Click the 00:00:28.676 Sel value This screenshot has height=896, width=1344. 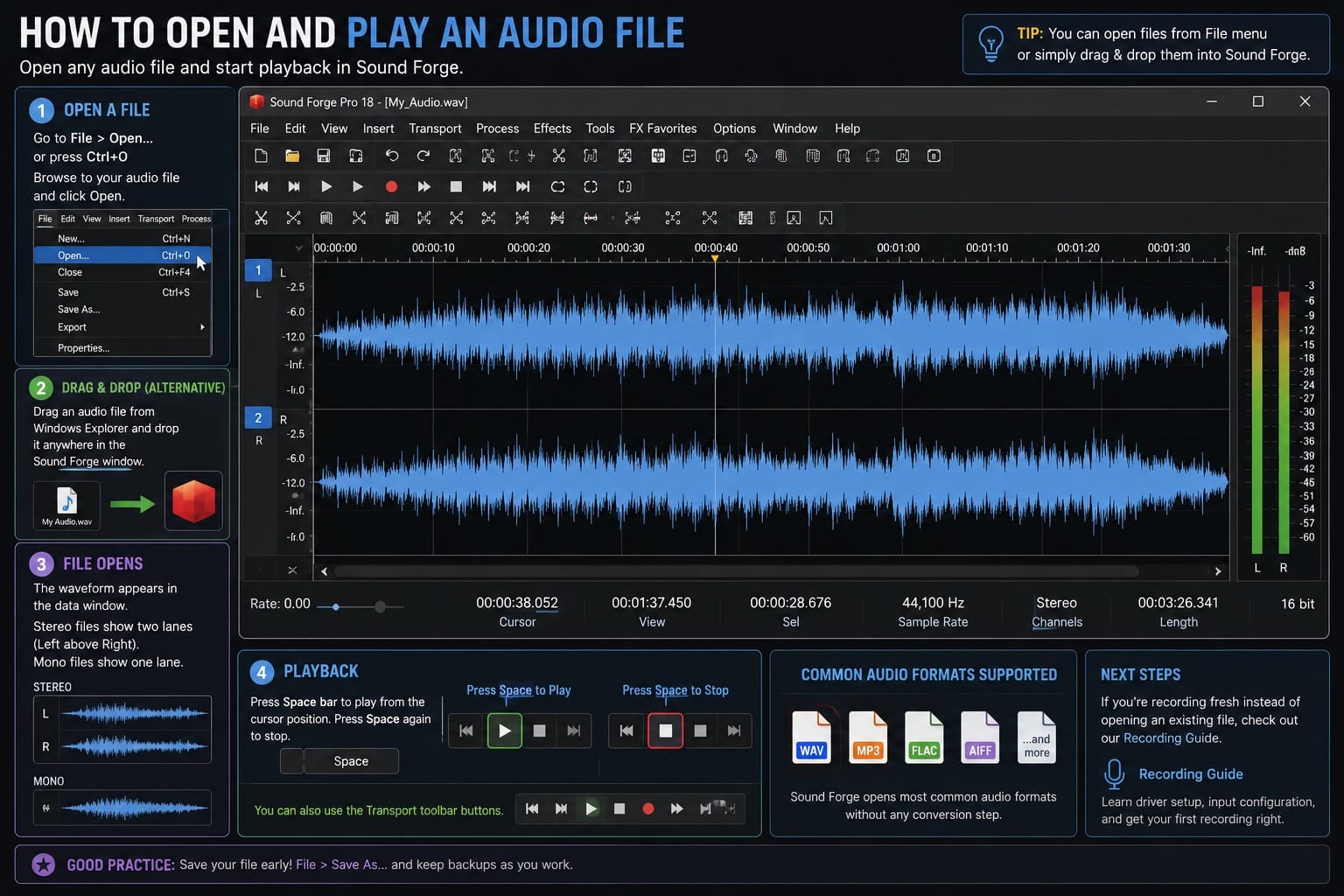[x=791, y=603]
